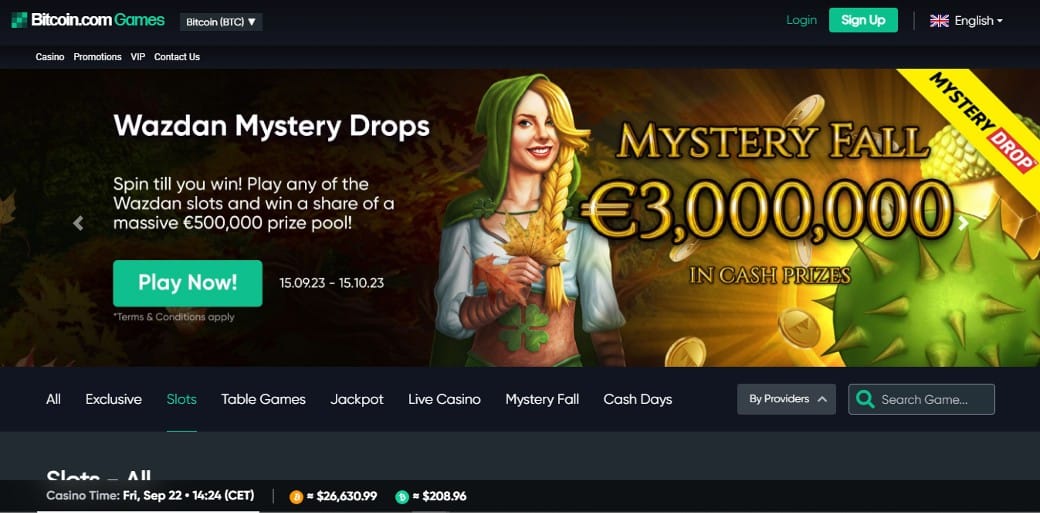Advance to the next banner slide arrow

(x=962, y=223)
